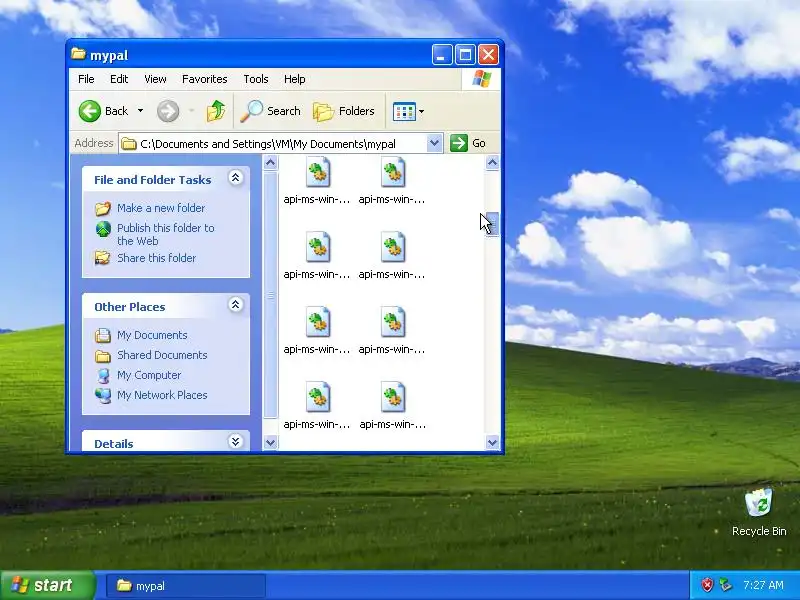
Task: Click the task pane scroll up arrow
Action: coord(270,163)
